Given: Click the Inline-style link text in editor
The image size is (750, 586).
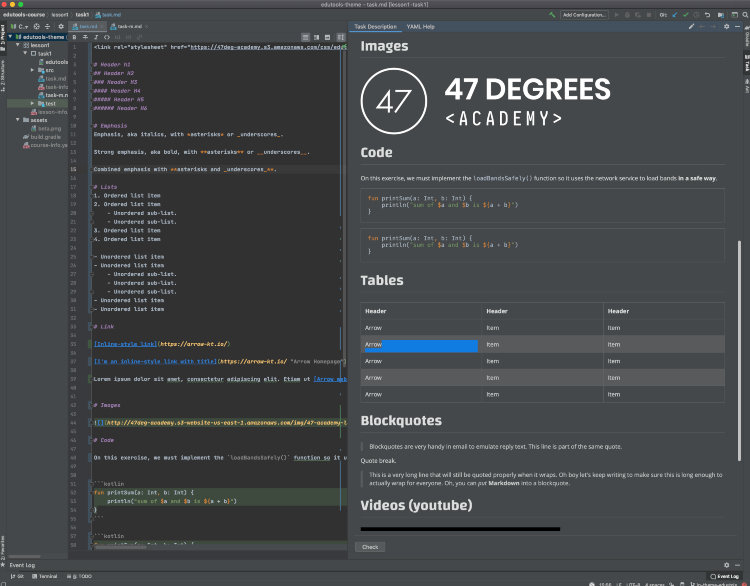Looking at the screenshot, I should click(125, 344).
